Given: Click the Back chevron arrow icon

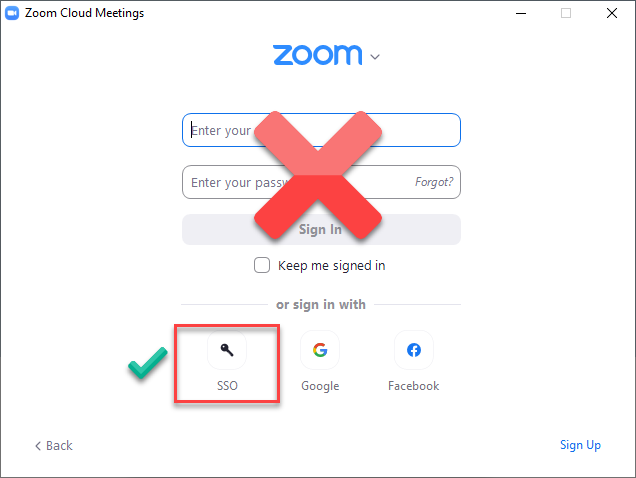Looking at the screenshot, I should [38, 446].
